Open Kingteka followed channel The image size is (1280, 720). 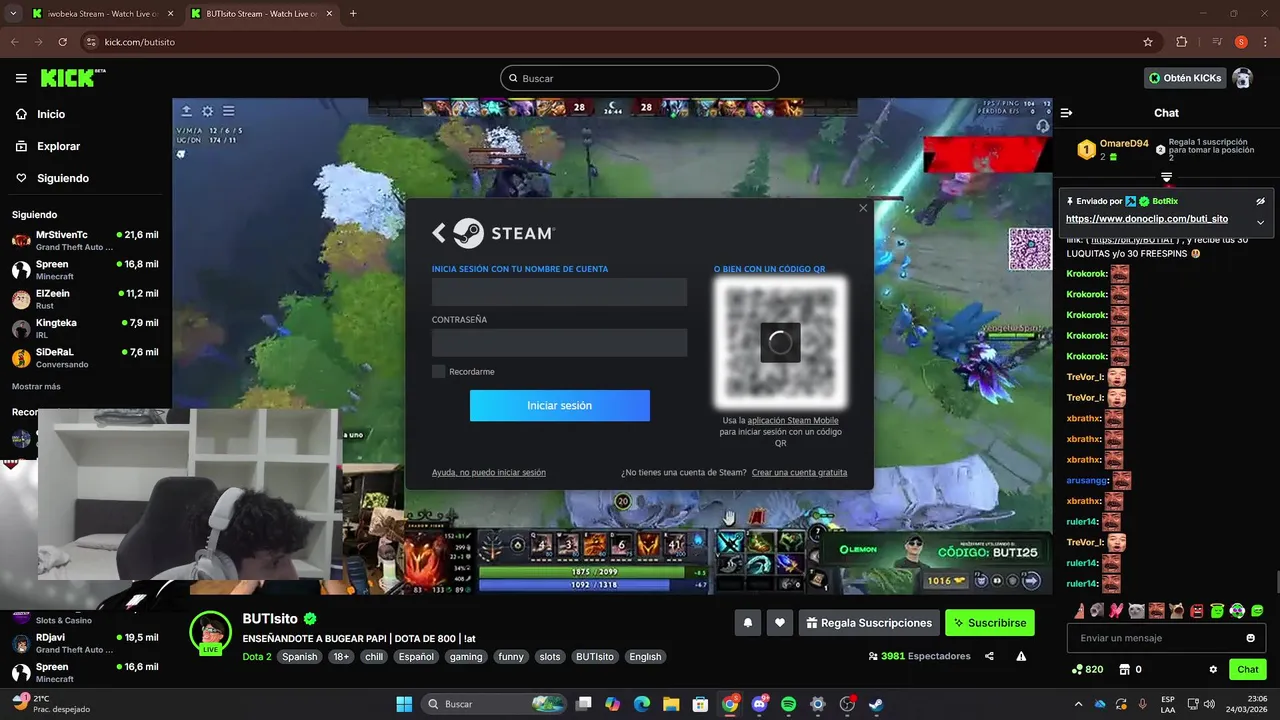[85, 328]
